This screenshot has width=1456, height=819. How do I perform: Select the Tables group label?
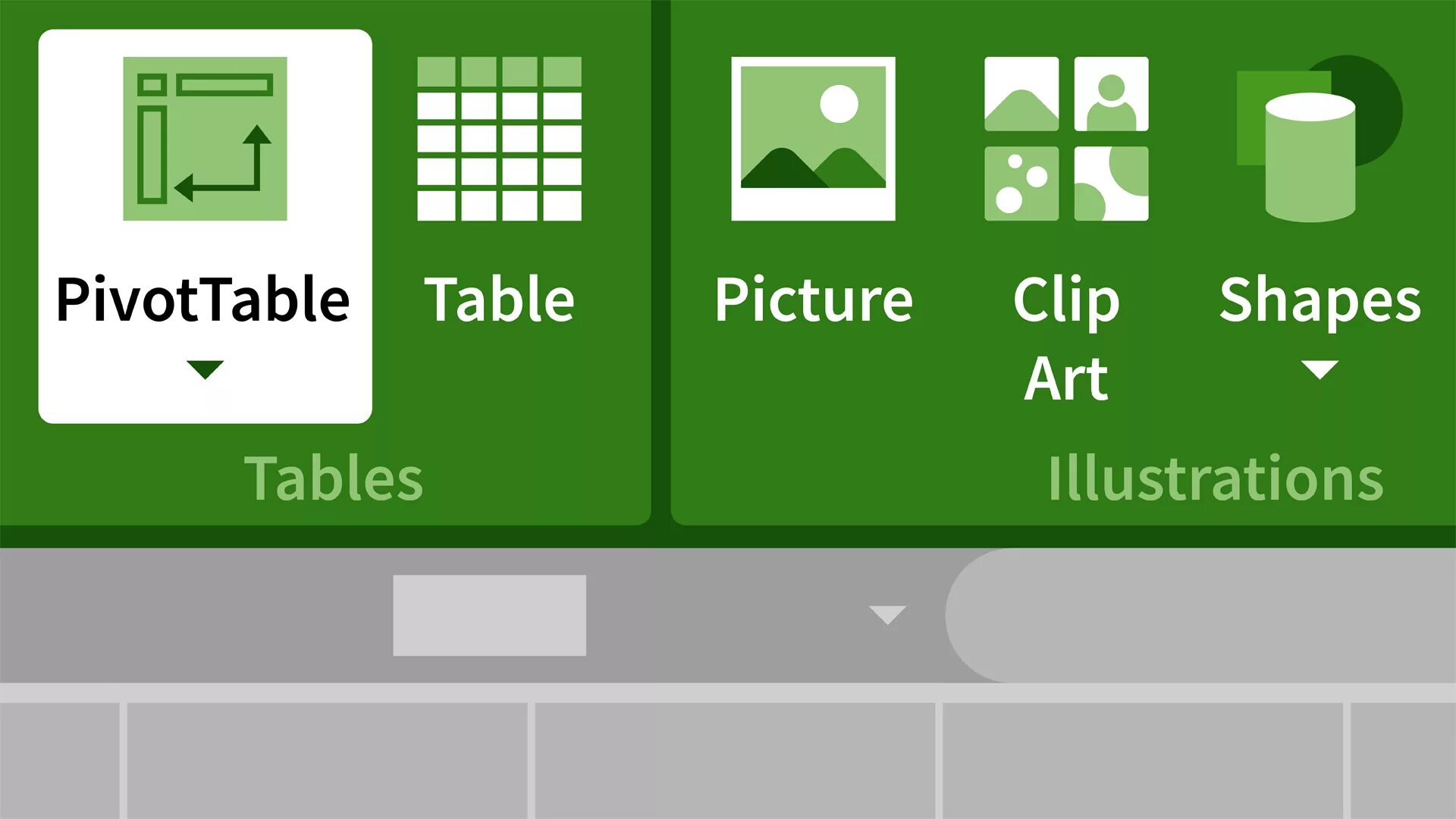coord(334,479)
